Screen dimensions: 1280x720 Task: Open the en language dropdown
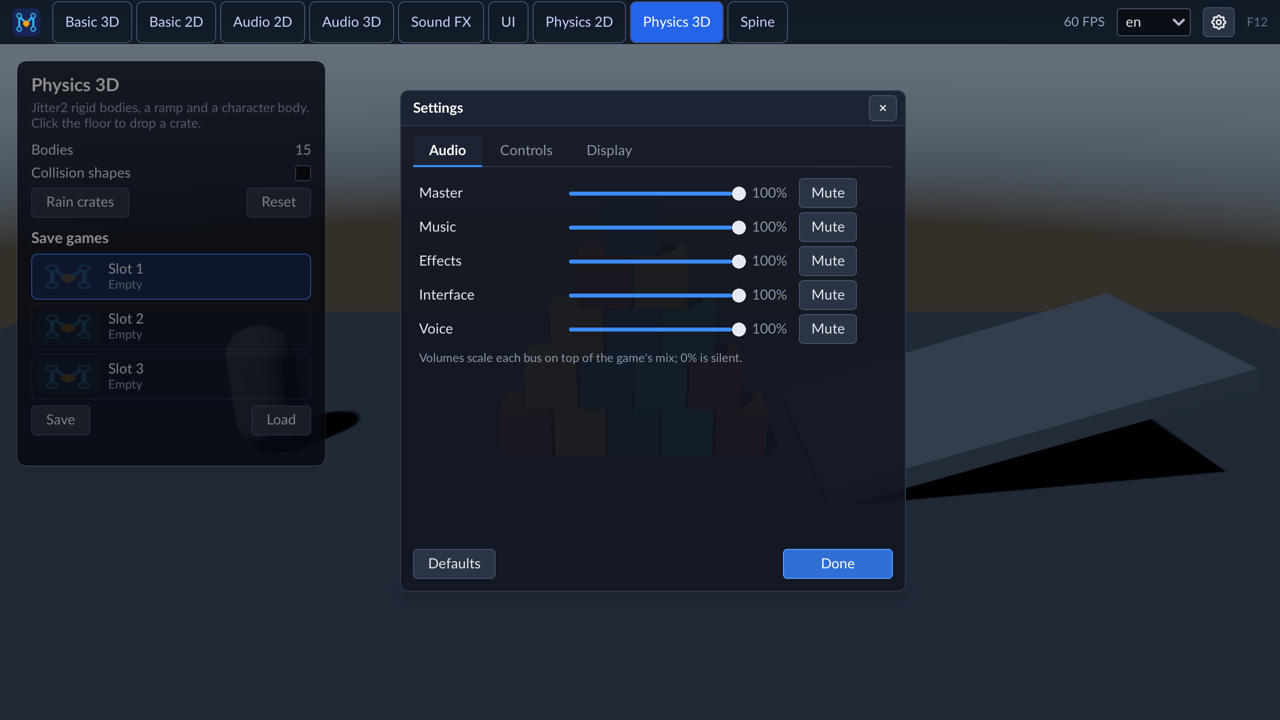click(1153, 22)
